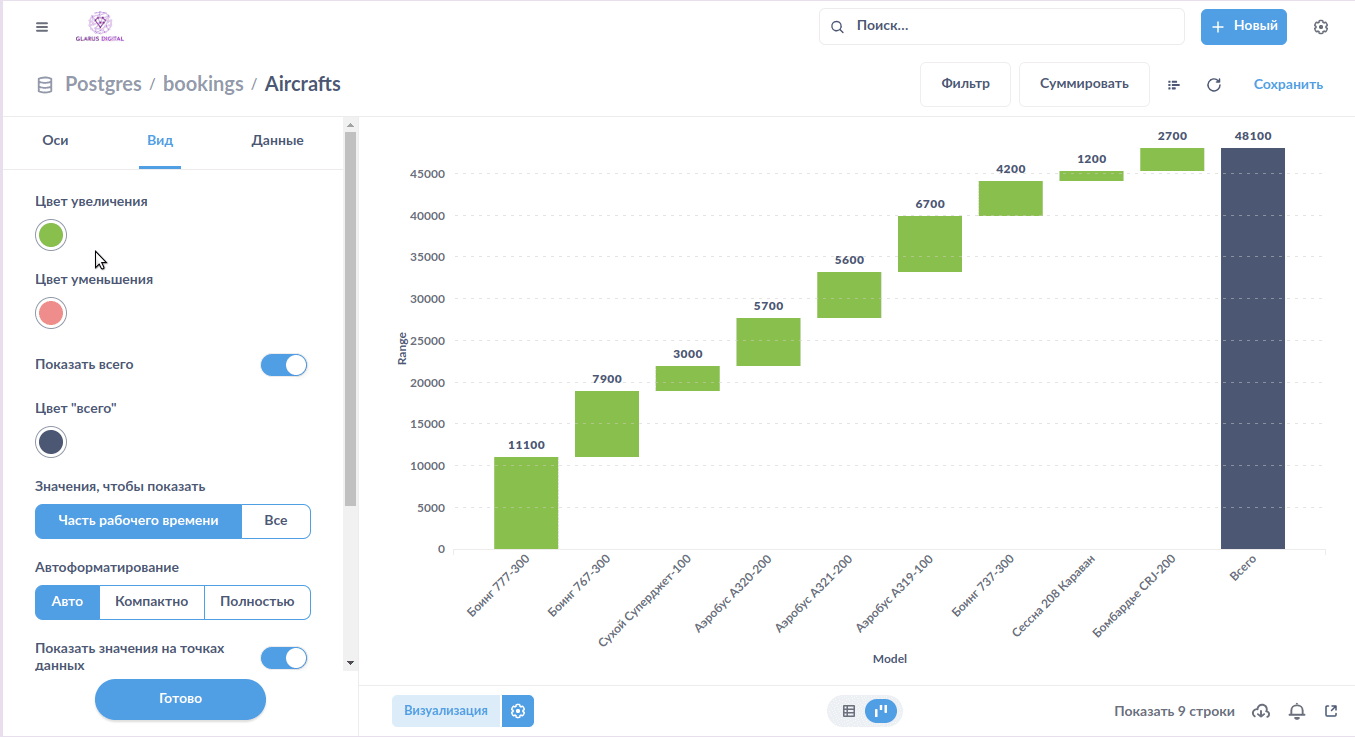Refresh the query results
This screenshot has width=1355, height=737.
[x=1214, y=85]
